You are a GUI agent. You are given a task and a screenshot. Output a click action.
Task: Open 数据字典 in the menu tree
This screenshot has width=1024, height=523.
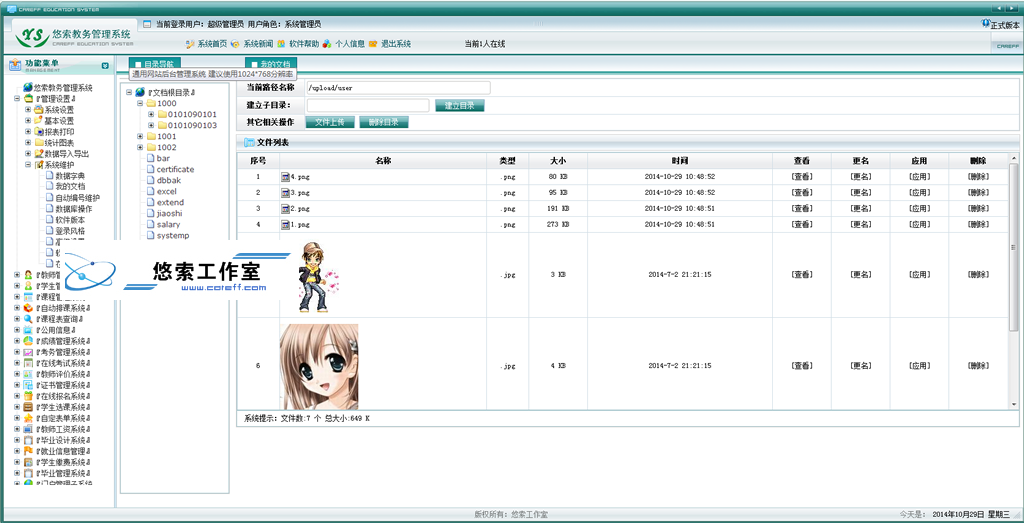click(70, 176)
